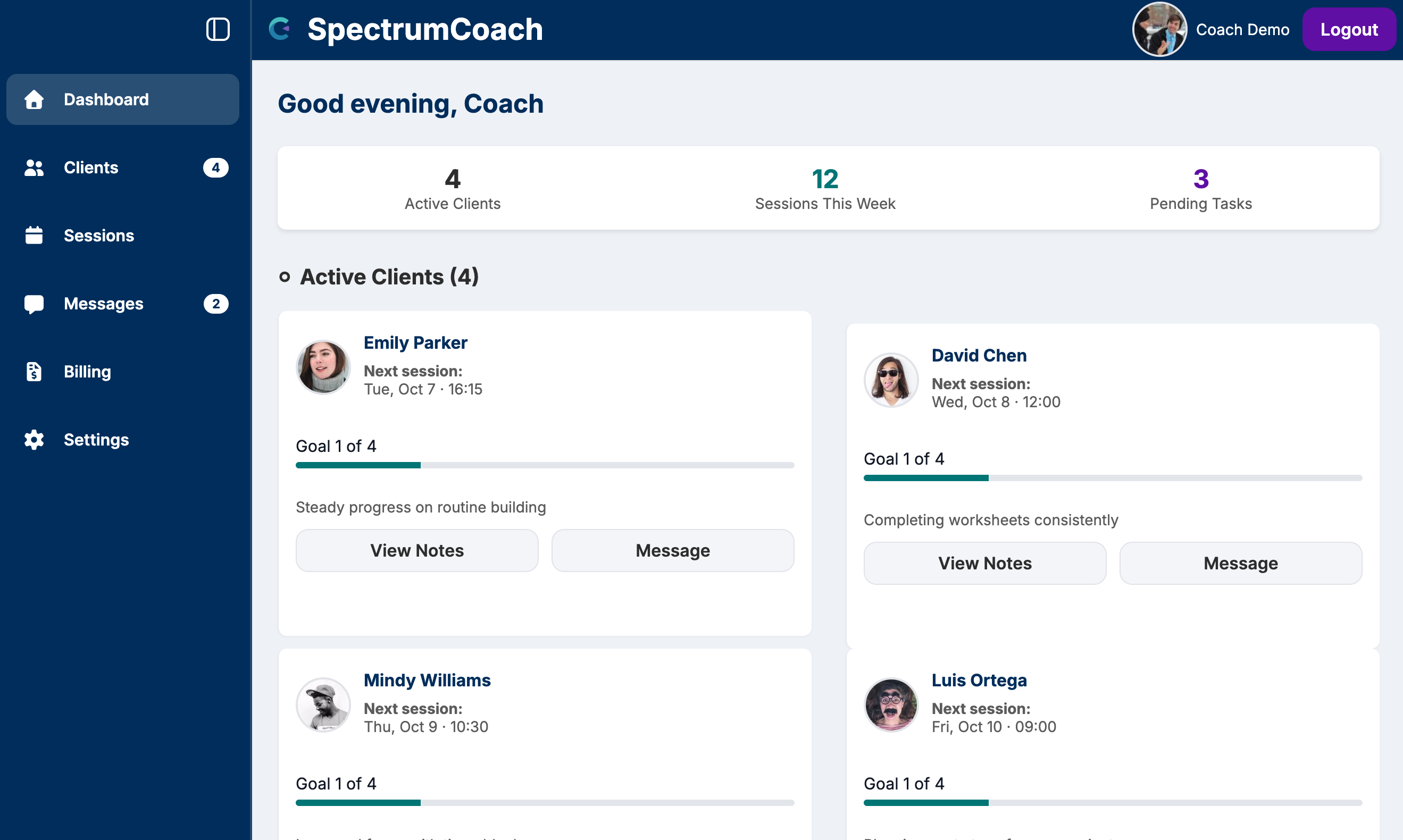Select the Dashboard home icon

click(x=34, y=99)
